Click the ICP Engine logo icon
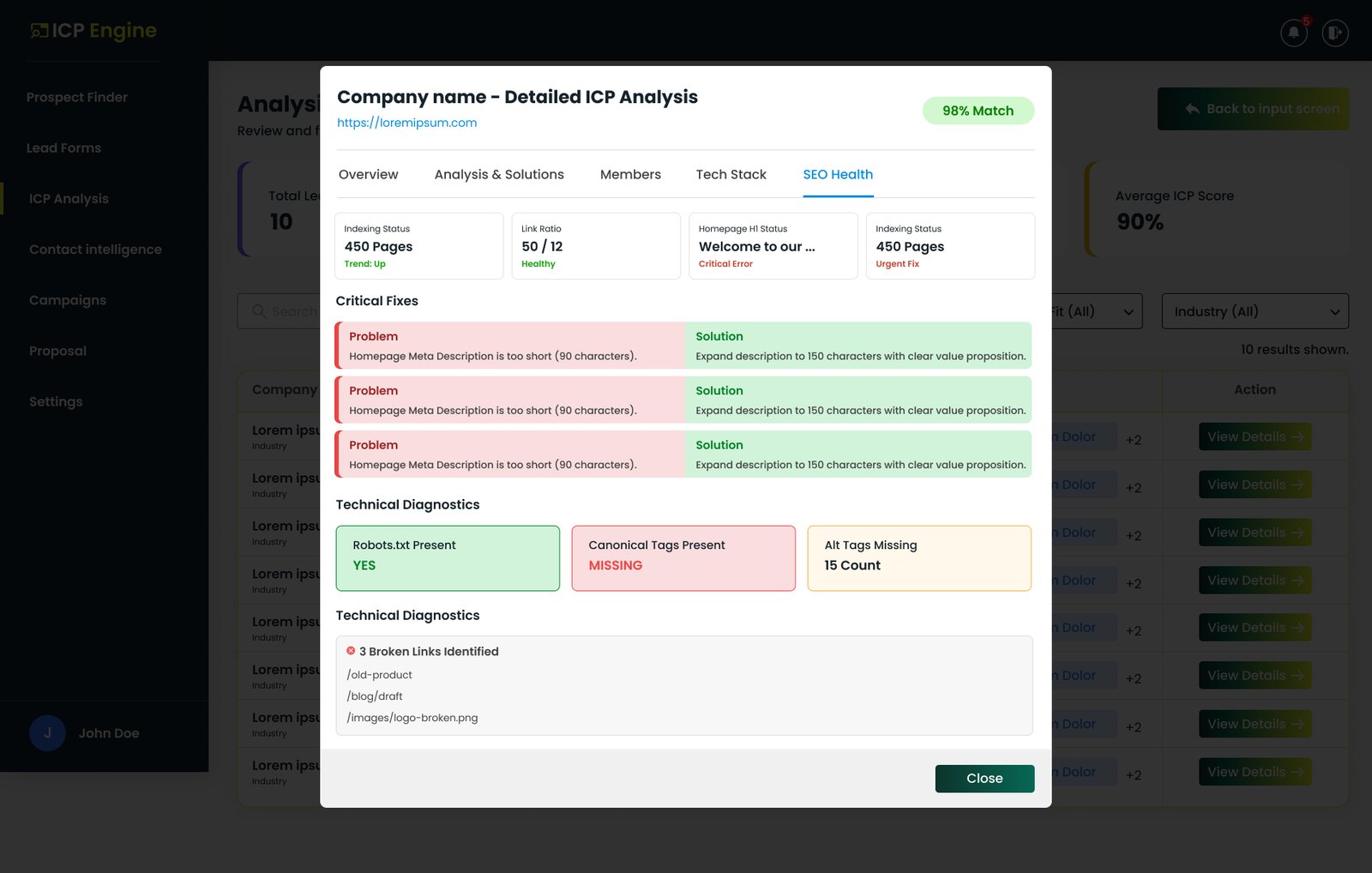1372x873 pixels. 39,31
